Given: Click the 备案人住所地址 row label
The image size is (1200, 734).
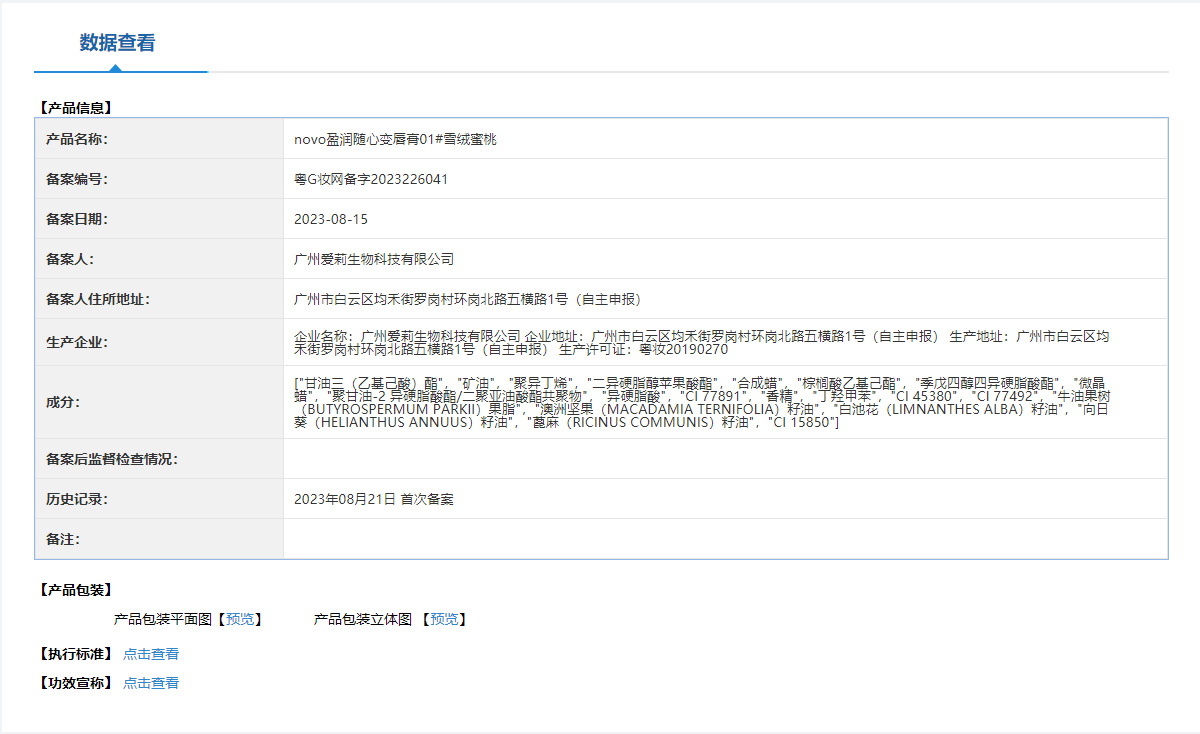Looking at the screenshot, I should tap(98, 299).
